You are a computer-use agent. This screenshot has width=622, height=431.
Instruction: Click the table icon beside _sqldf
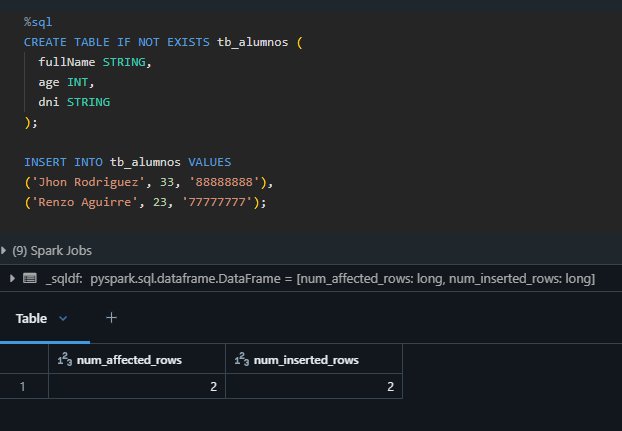pyautogui.click(x=30, y=278)
